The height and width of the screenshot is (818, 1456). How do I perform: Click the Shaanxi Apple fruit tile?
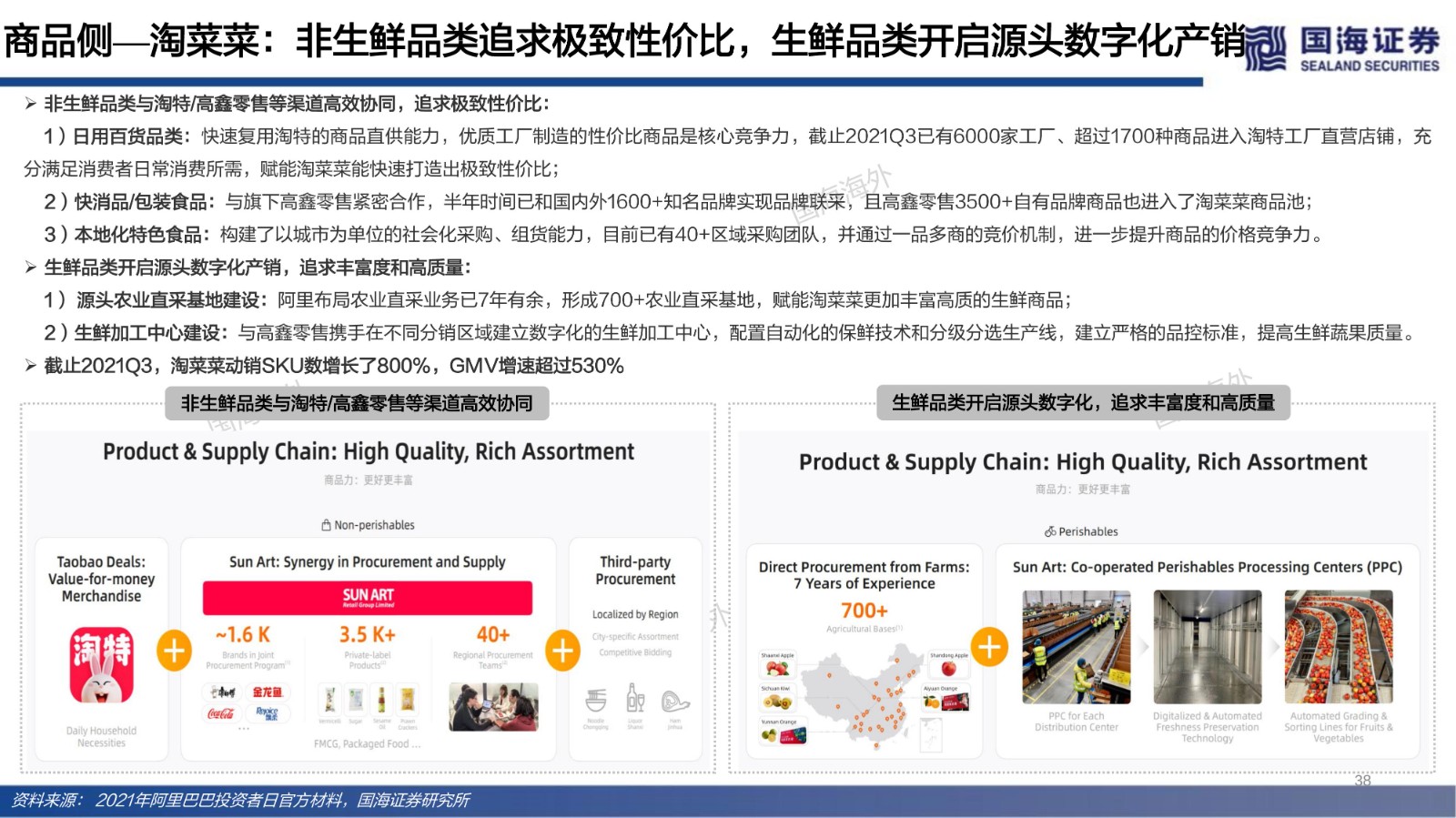(x=777, y=664)
